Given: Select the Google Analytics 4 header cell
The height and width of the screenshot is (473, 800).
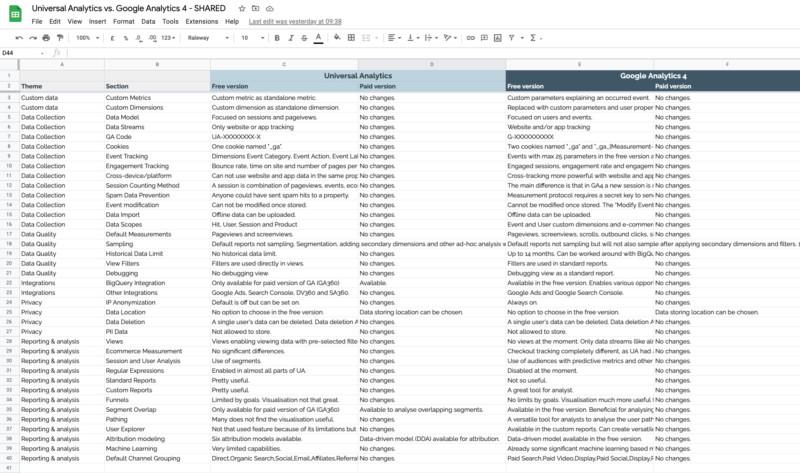Looking at the screenshot, I should pos(653,76).
